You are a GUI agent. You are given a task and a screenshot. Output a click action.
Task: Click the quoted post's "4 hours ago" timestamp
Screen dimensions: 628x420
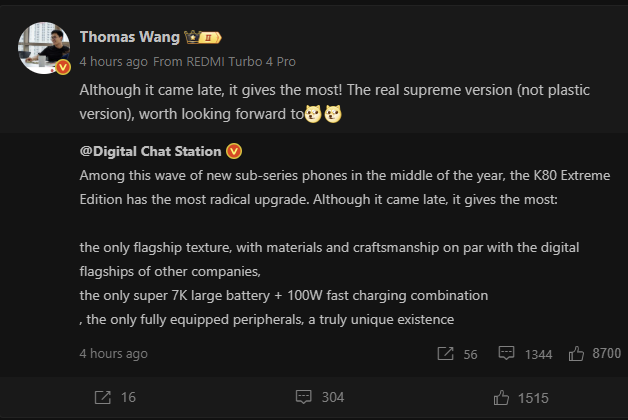[113, 354]
